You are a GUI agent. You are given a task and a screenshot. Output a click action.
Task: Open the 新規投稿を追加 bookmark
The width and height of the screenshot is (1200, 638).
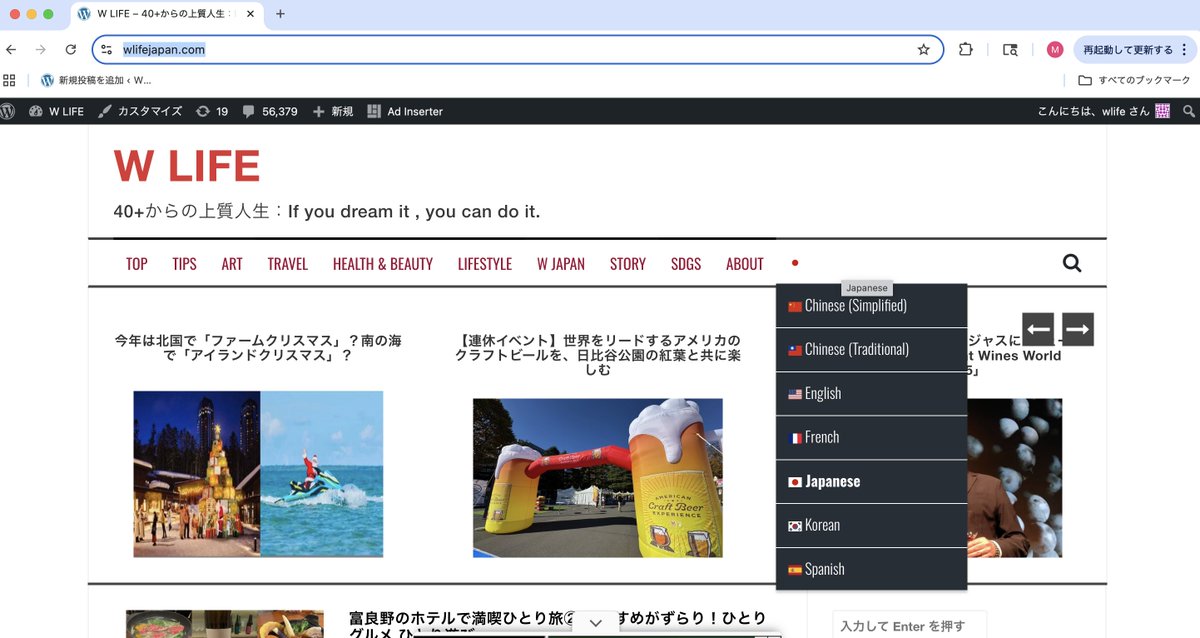[x=96, y=80]
